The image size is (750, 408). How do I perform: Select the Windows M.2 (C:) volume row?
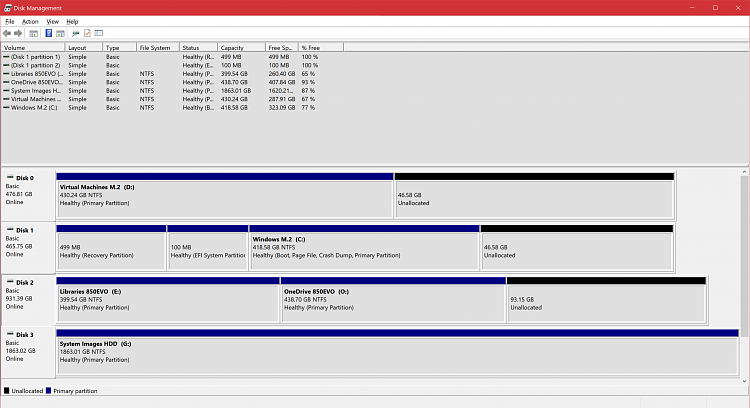tap(172, 108)
